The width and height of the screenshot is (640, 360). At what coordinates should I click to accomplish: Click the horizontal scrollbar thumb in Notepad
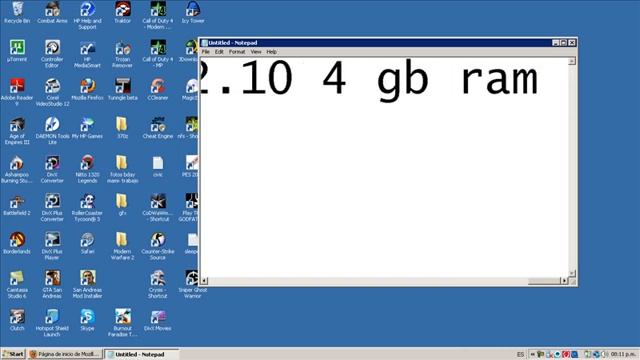coord(544,281)
